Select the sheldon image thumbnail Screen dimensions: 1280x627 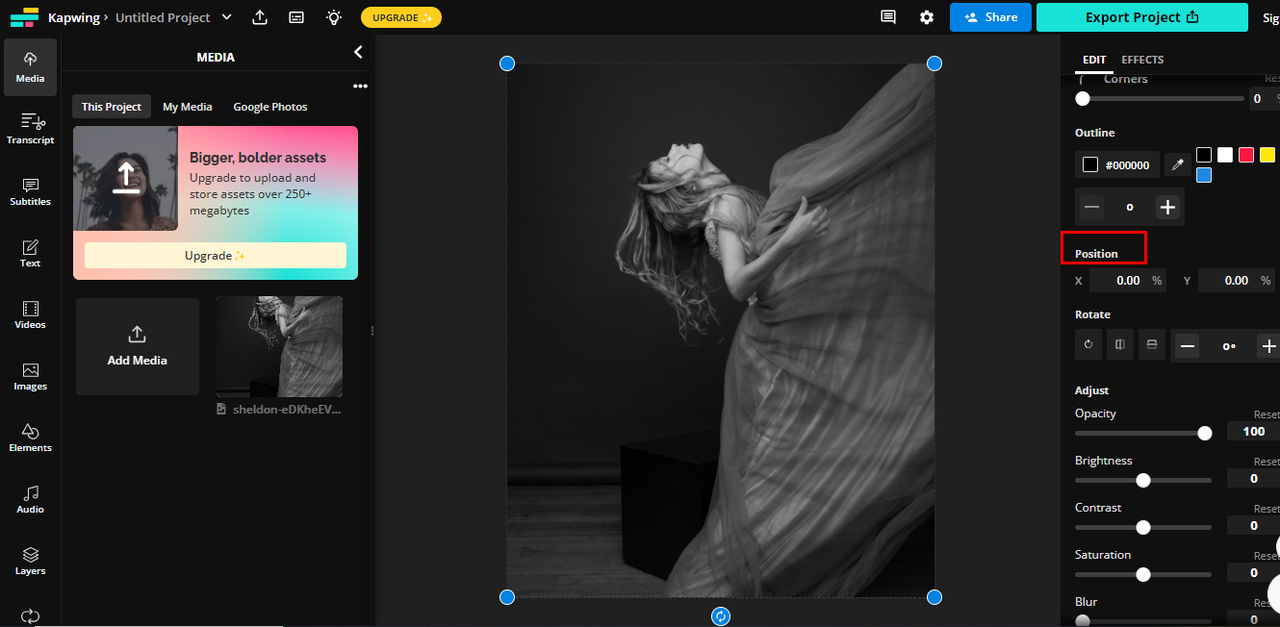pos(279,346)
